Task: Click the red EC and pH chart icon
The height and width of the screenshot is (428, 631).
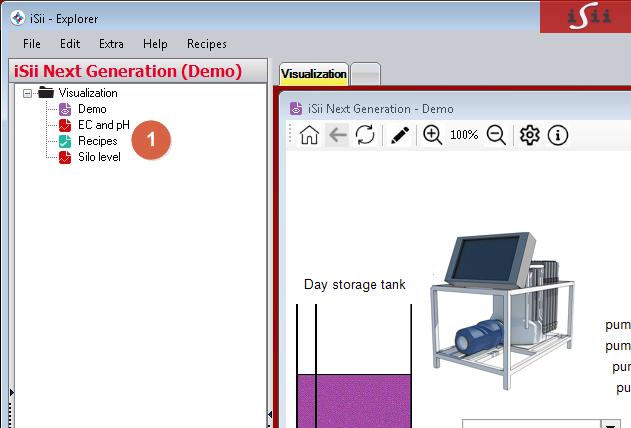Action: pos(65,125)
